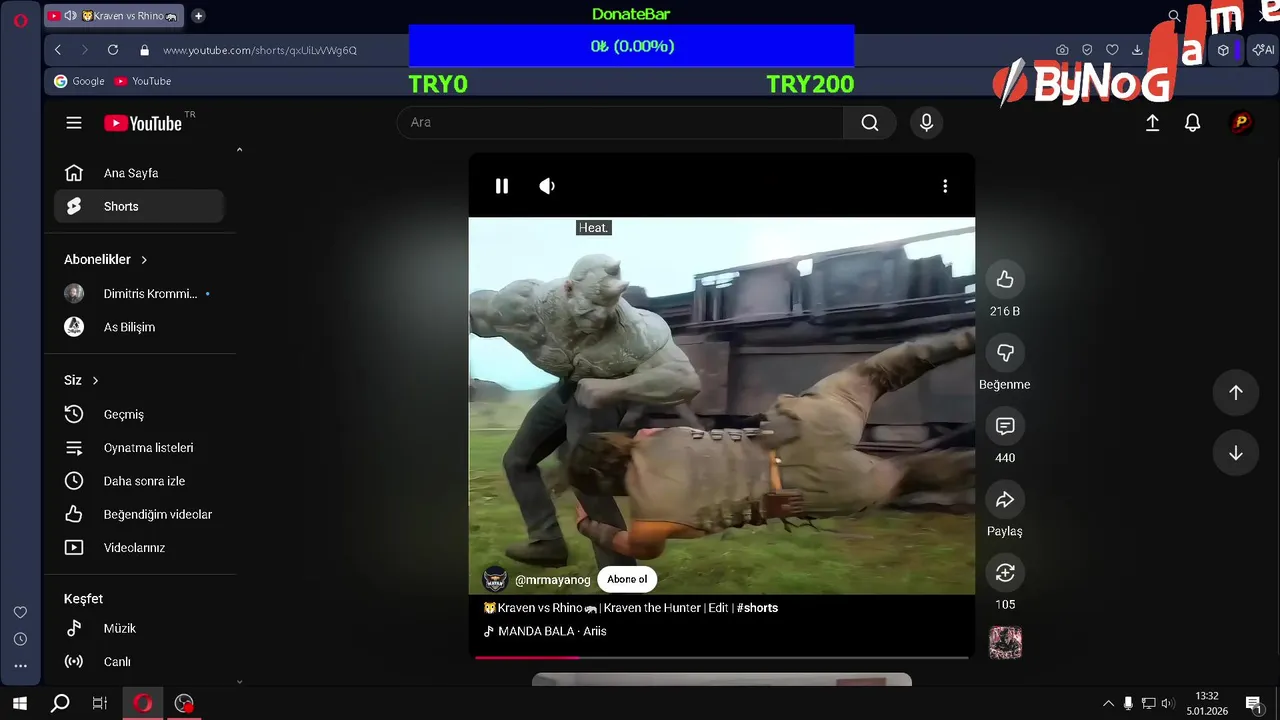Open the sound thumbnail below the remix button
1280x720 pixels.
(1005, 643)
